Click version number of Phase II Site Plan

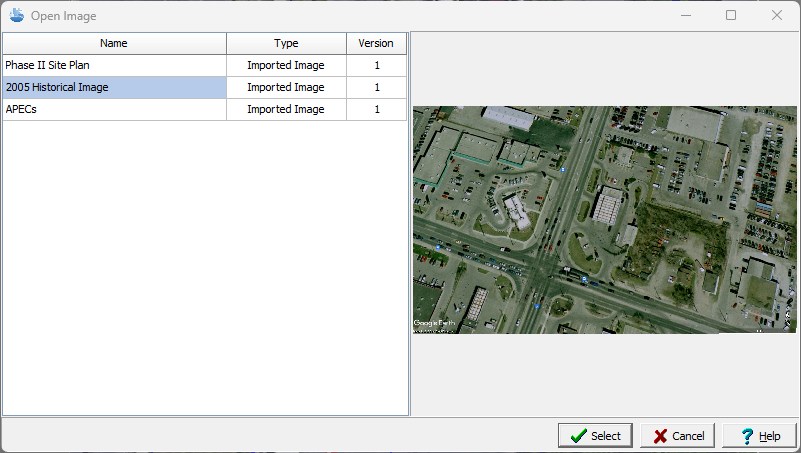377,66
